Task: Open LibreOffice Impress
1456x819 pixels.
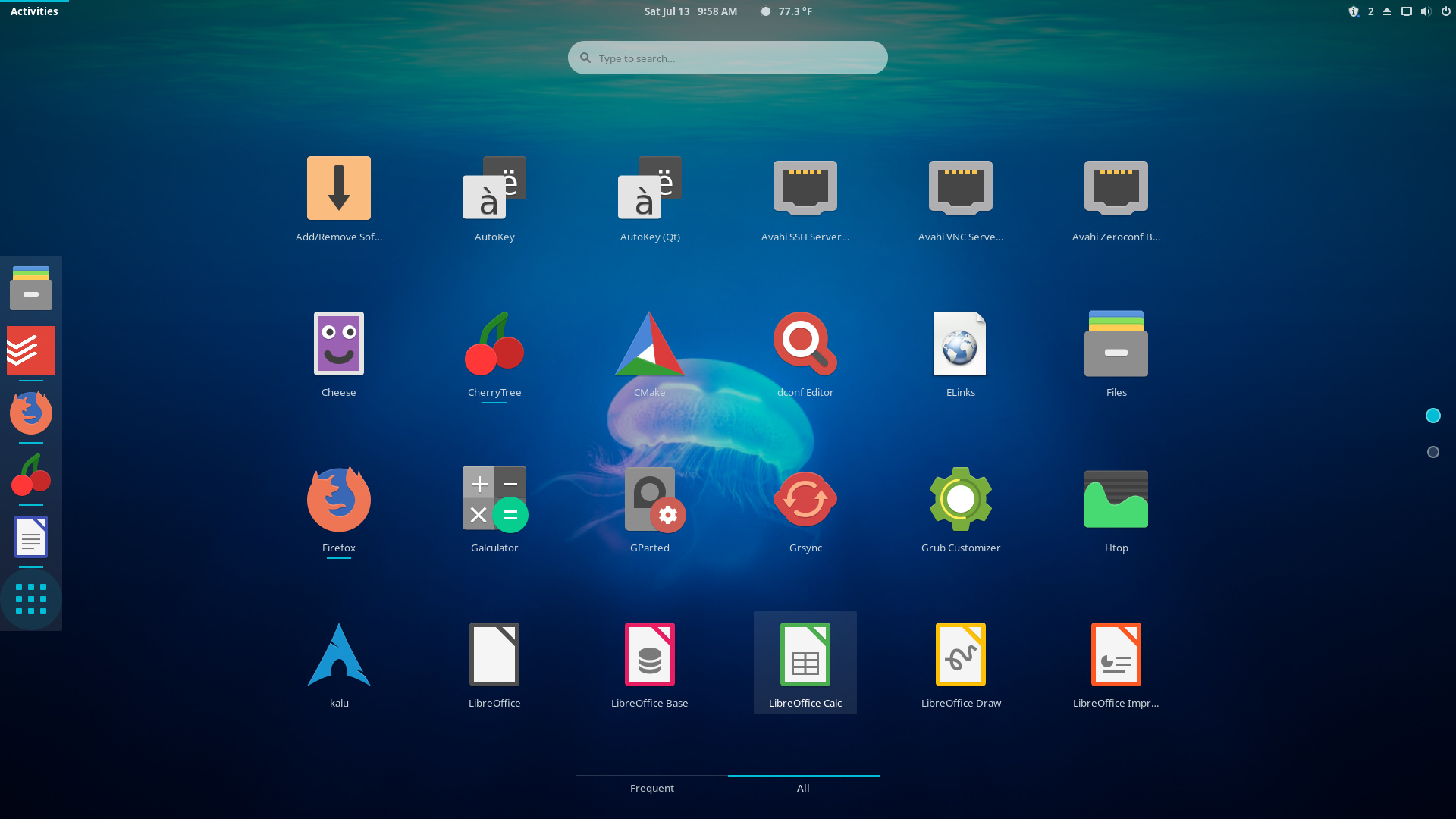Action: click(x=1116, y=665)
